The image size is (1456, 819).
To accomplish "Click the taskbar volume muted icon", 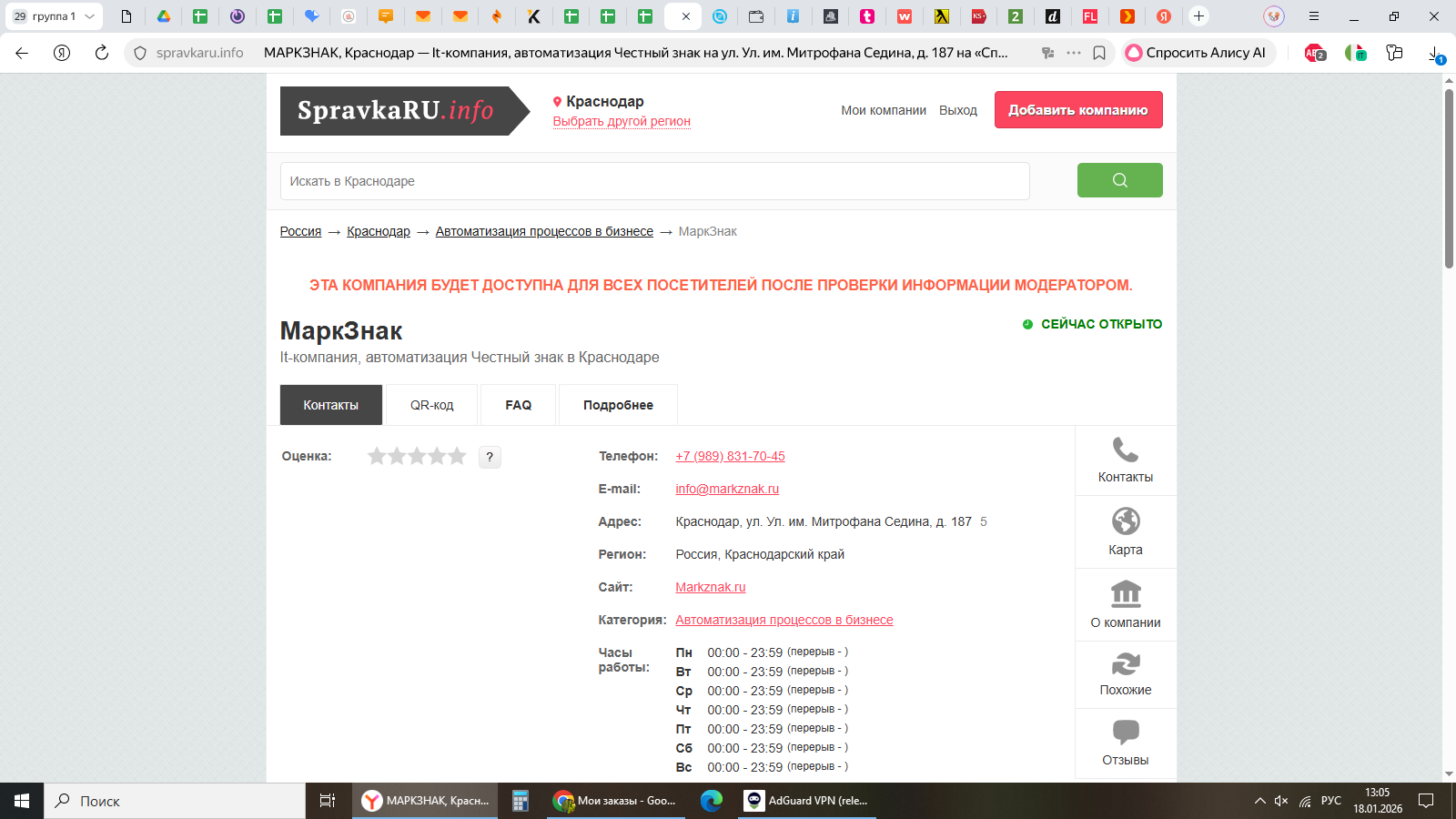I will coord(1281,801).
